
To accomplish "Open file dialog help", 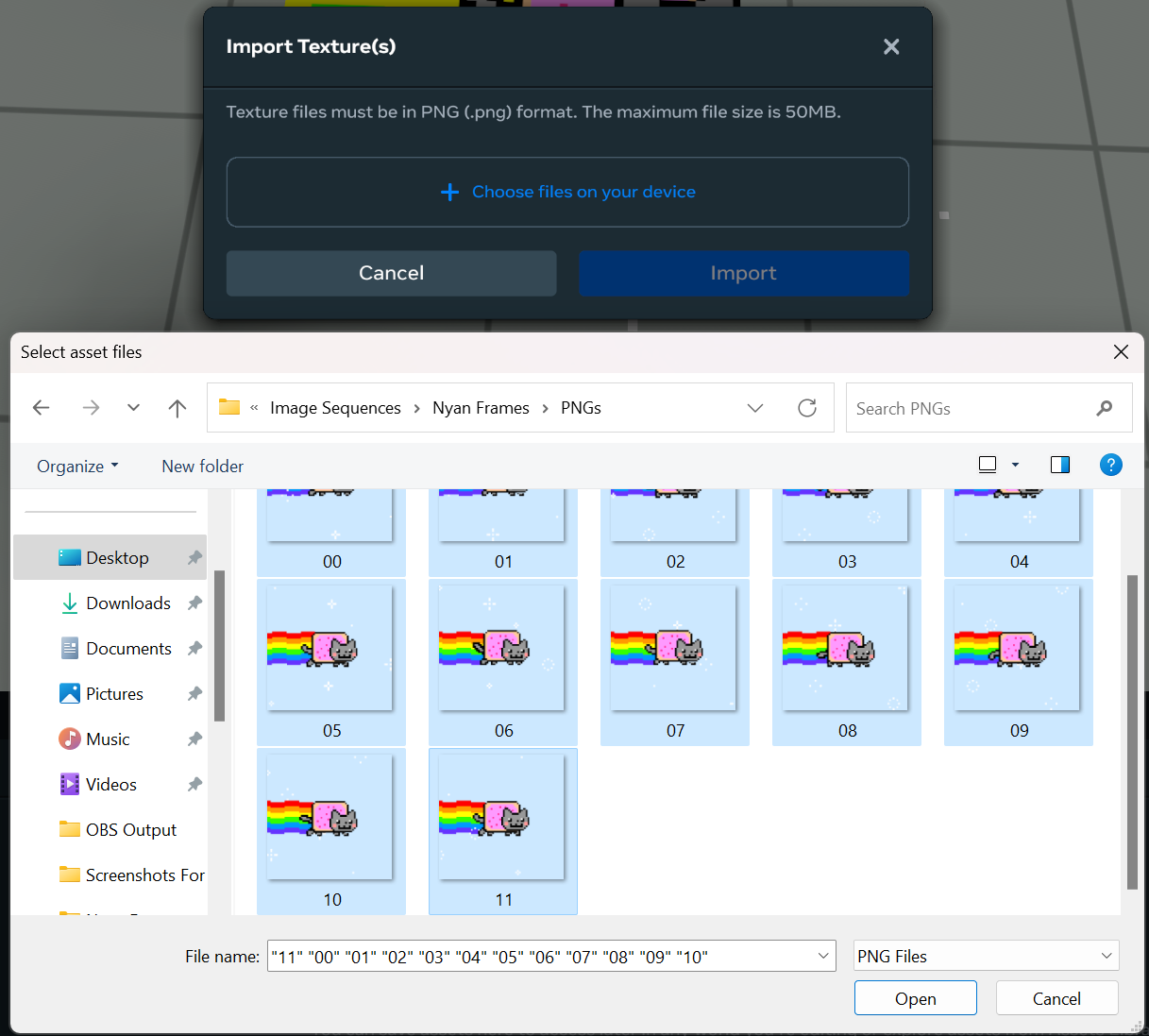I will coord(1111,465).
